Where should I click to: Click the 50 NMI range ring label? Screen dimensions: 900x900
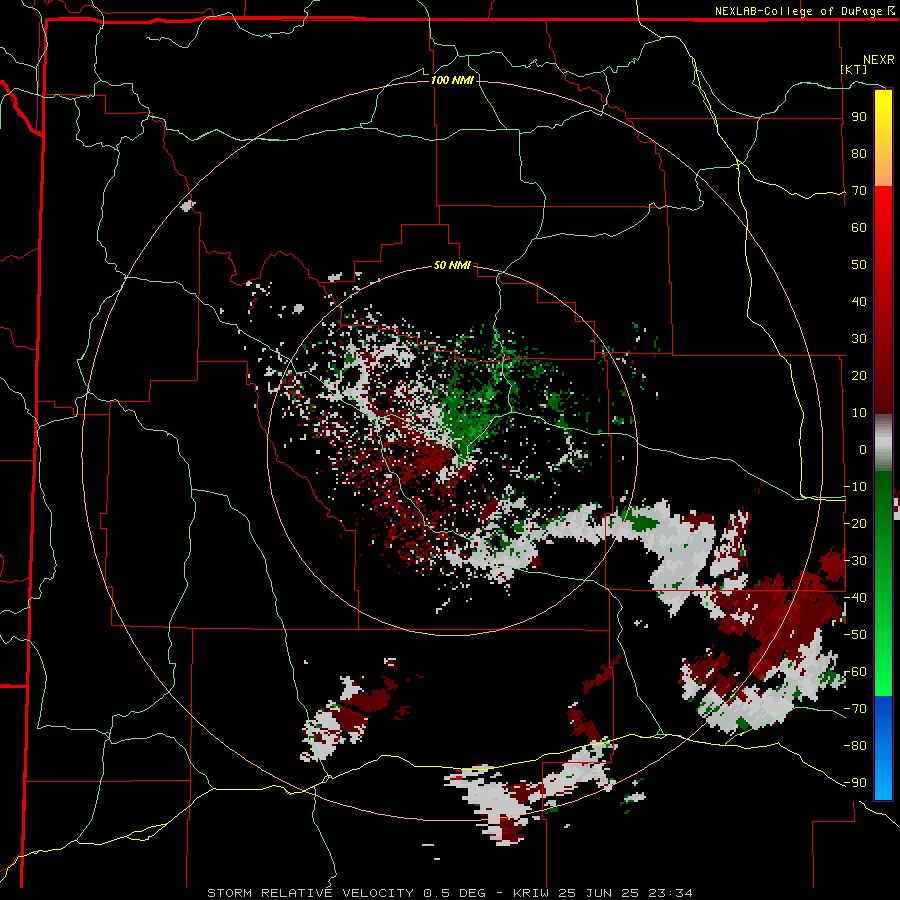[x=452, y=265]
